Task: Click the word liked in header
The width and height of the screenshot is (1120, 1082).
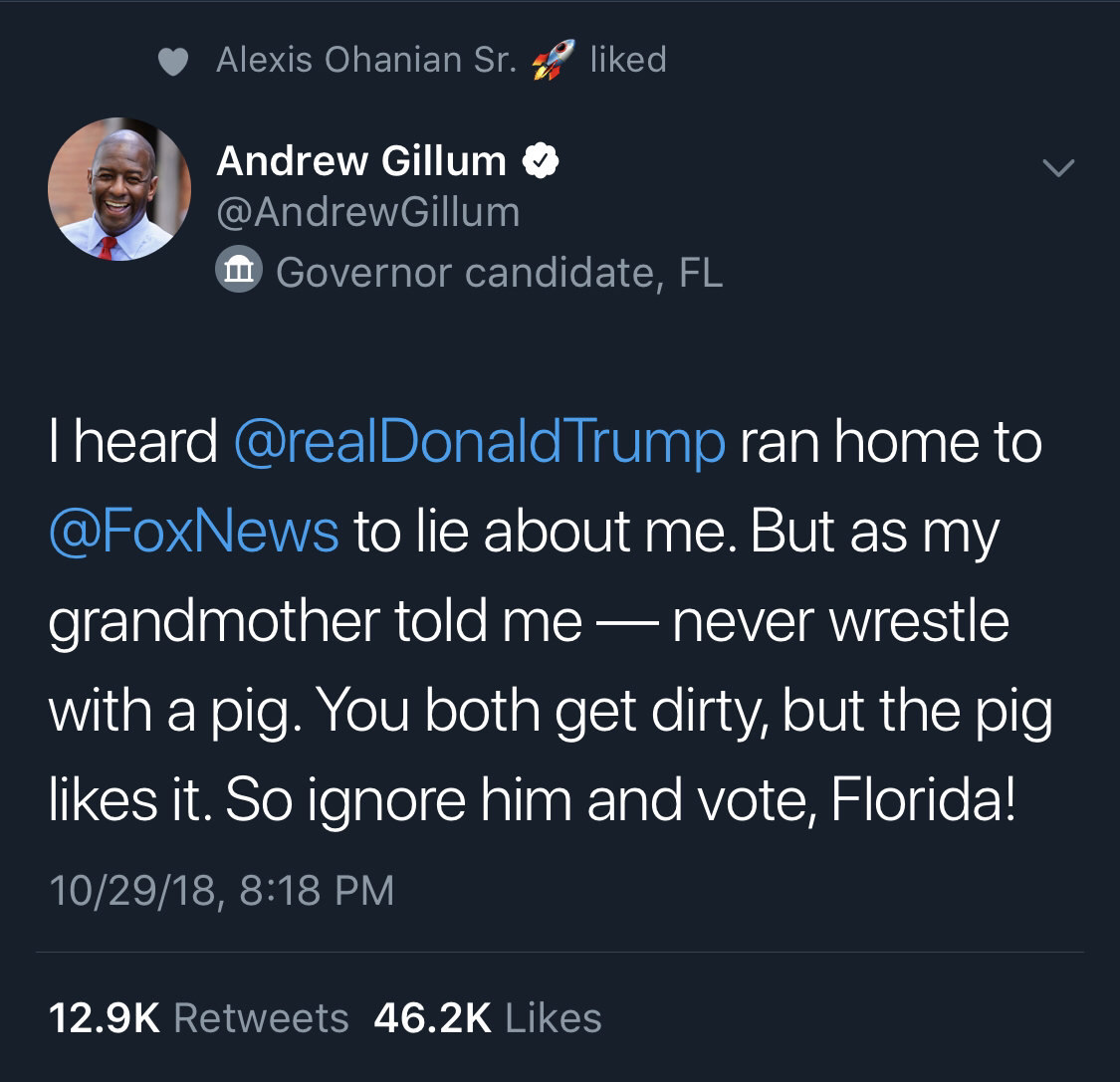Action: click(627, 61)
